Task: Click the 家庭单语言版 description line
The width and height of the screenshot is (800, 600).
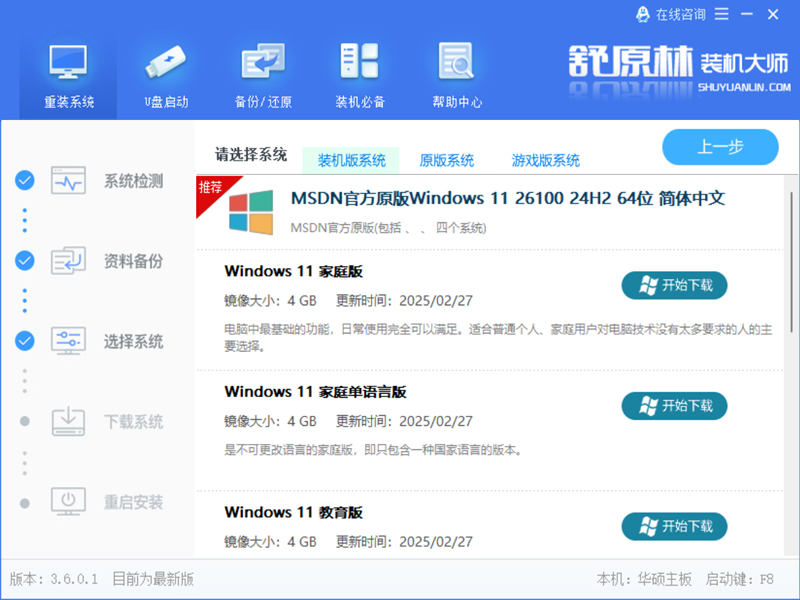Action: coord(373,450)
